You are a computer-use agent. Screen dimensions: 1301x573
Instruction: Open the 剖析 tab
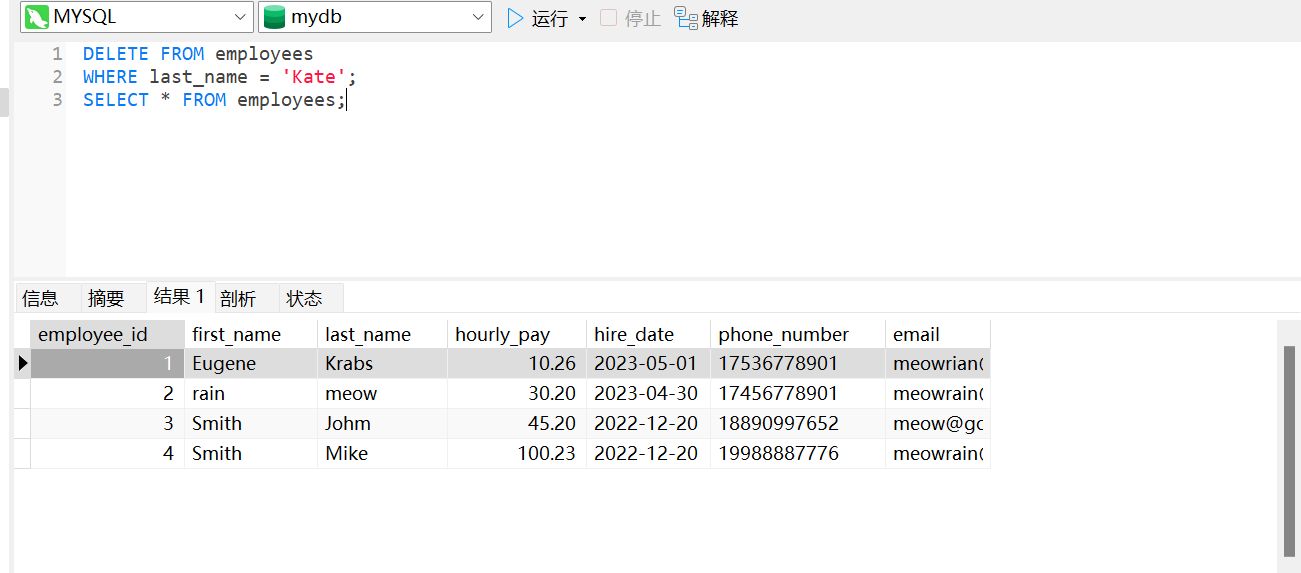pyautogui.click(x=238, y=298)
